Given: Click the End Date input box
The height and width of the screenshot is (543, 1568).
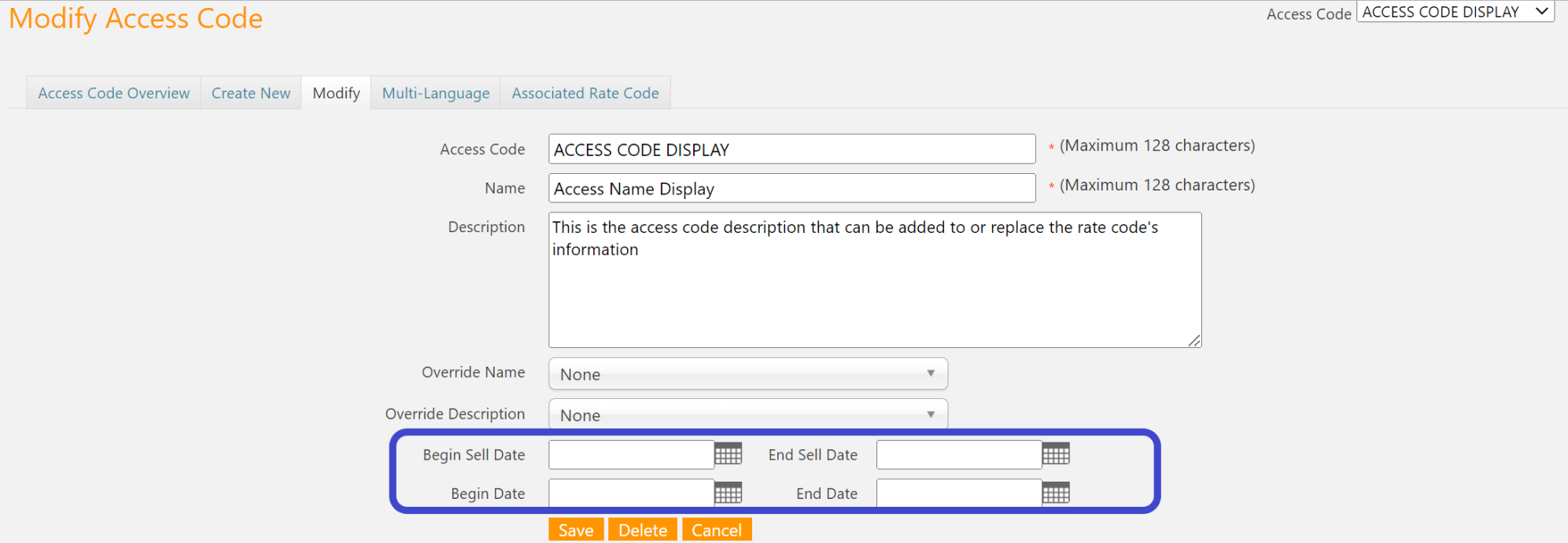Looking at the screenshot, I should coord(959,493).
